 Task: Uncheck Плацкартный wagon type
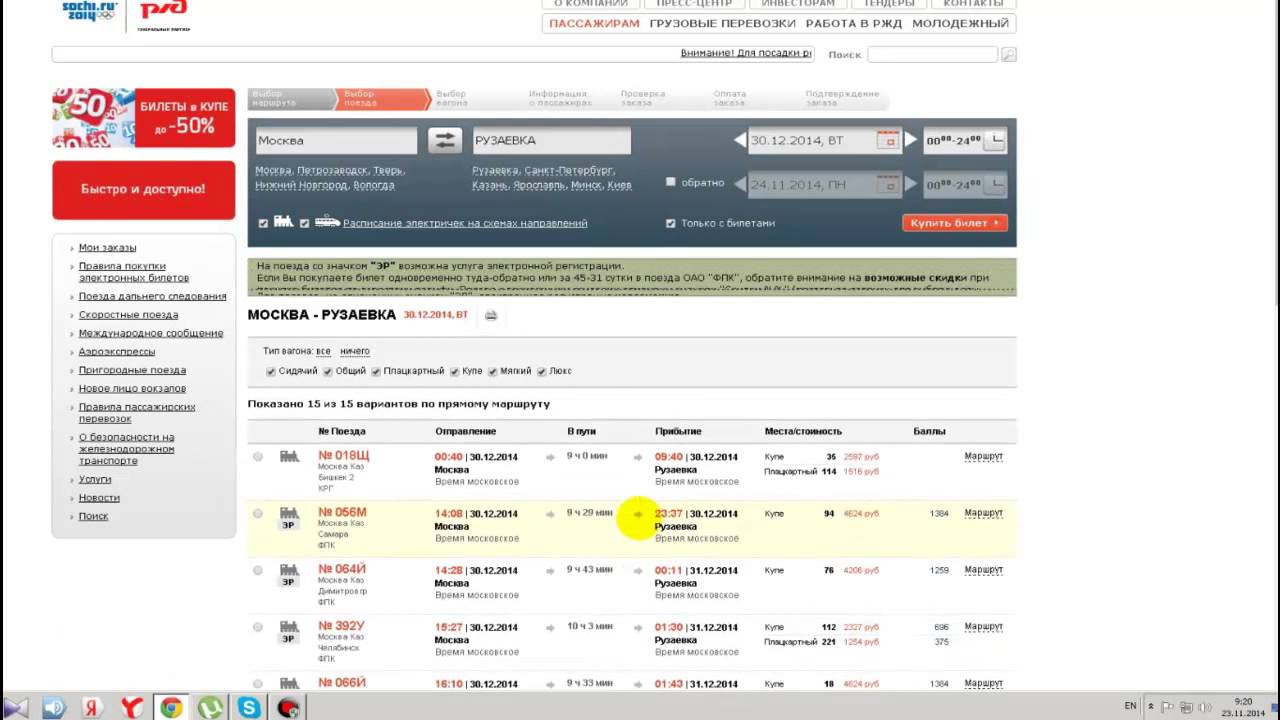tap(376, 371)
